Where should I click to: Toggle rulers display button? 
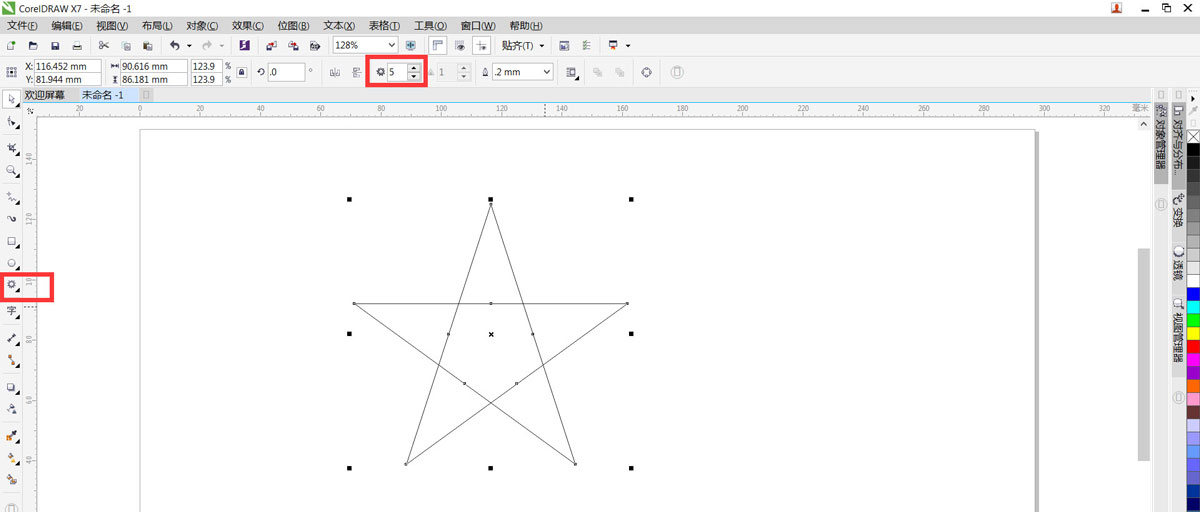pos(437,46)
